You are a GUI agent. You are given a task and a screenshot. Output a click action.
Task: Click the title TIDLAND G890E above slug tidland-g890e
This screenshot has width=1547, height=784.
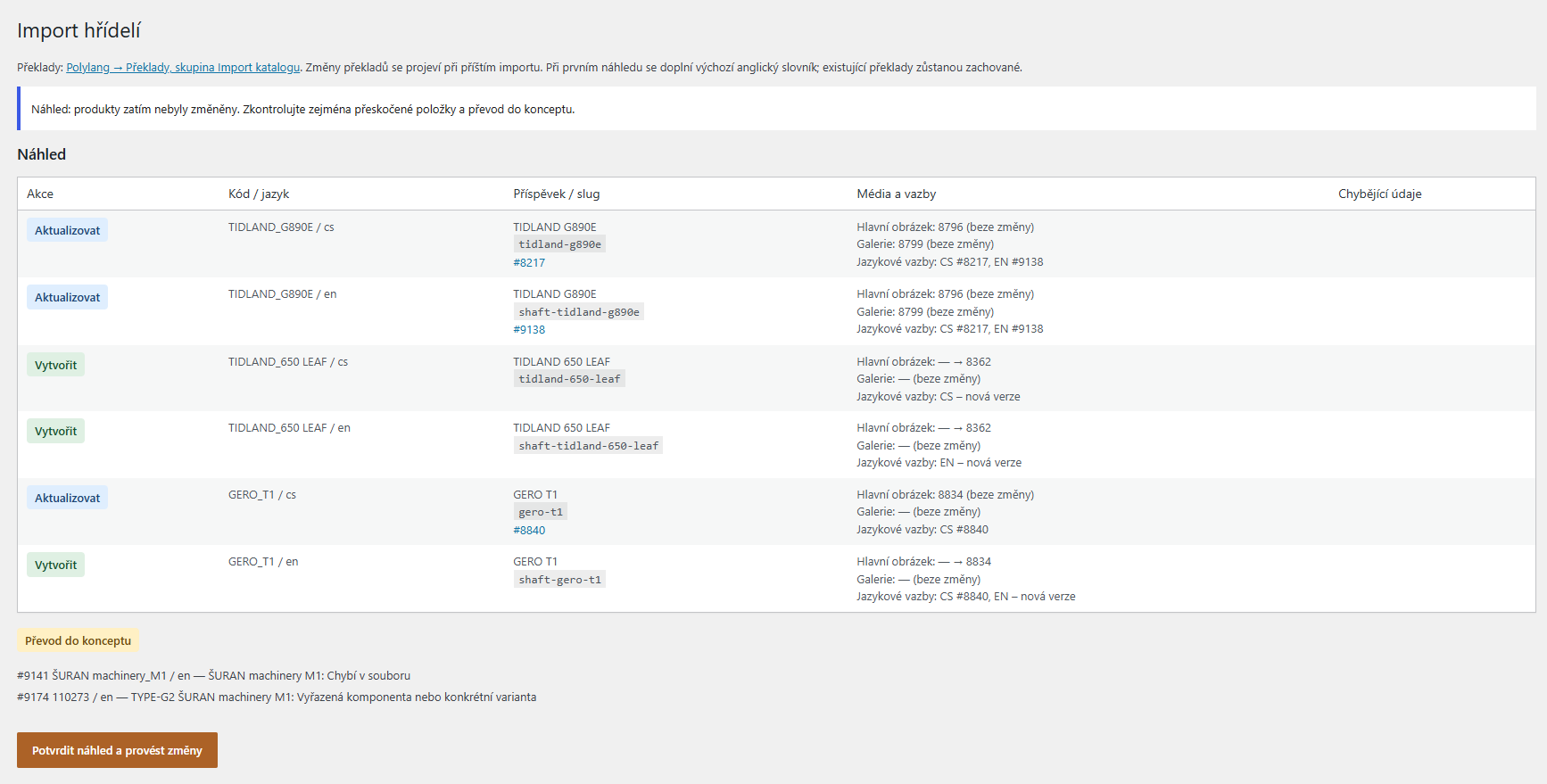click(555, 227)
